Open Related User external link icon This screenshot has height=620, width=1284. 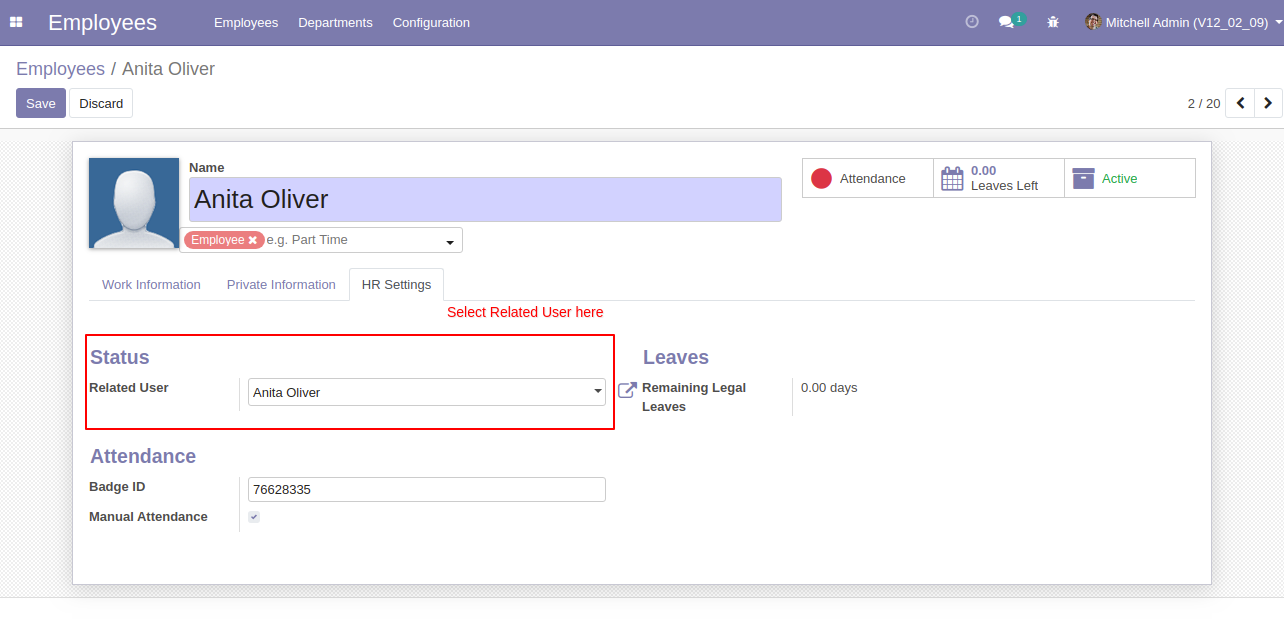coord(627,390)
